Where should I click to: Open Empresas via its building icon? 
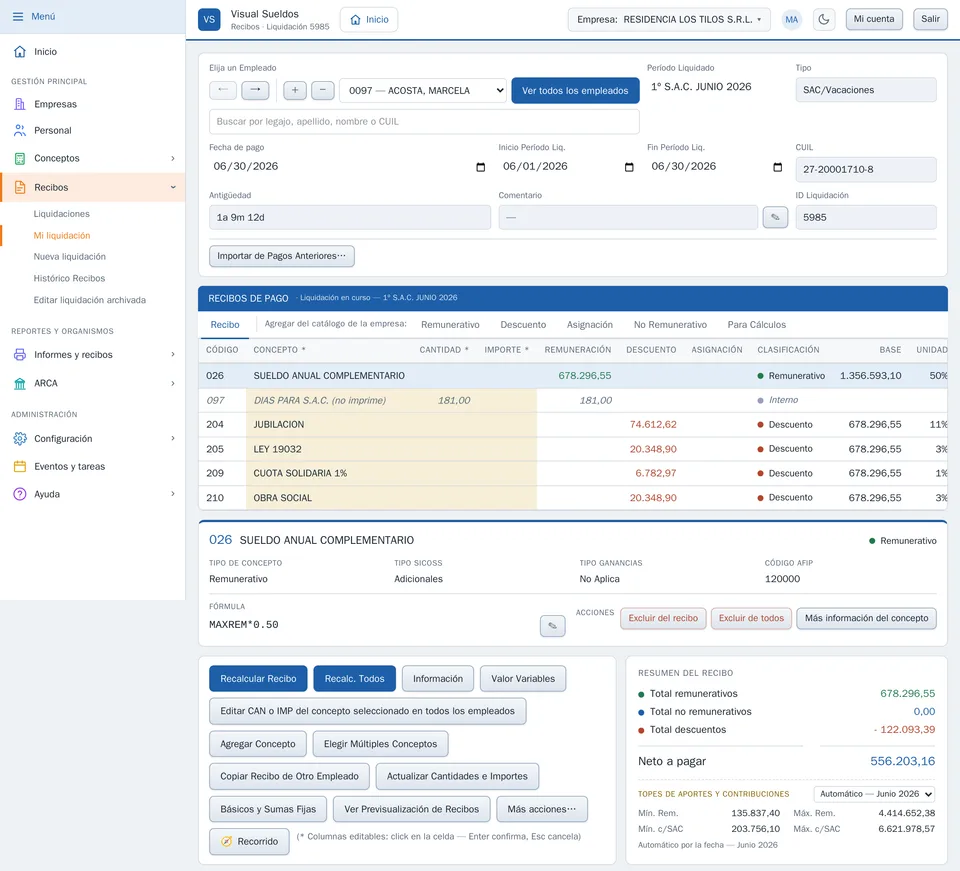pos(20,104)
